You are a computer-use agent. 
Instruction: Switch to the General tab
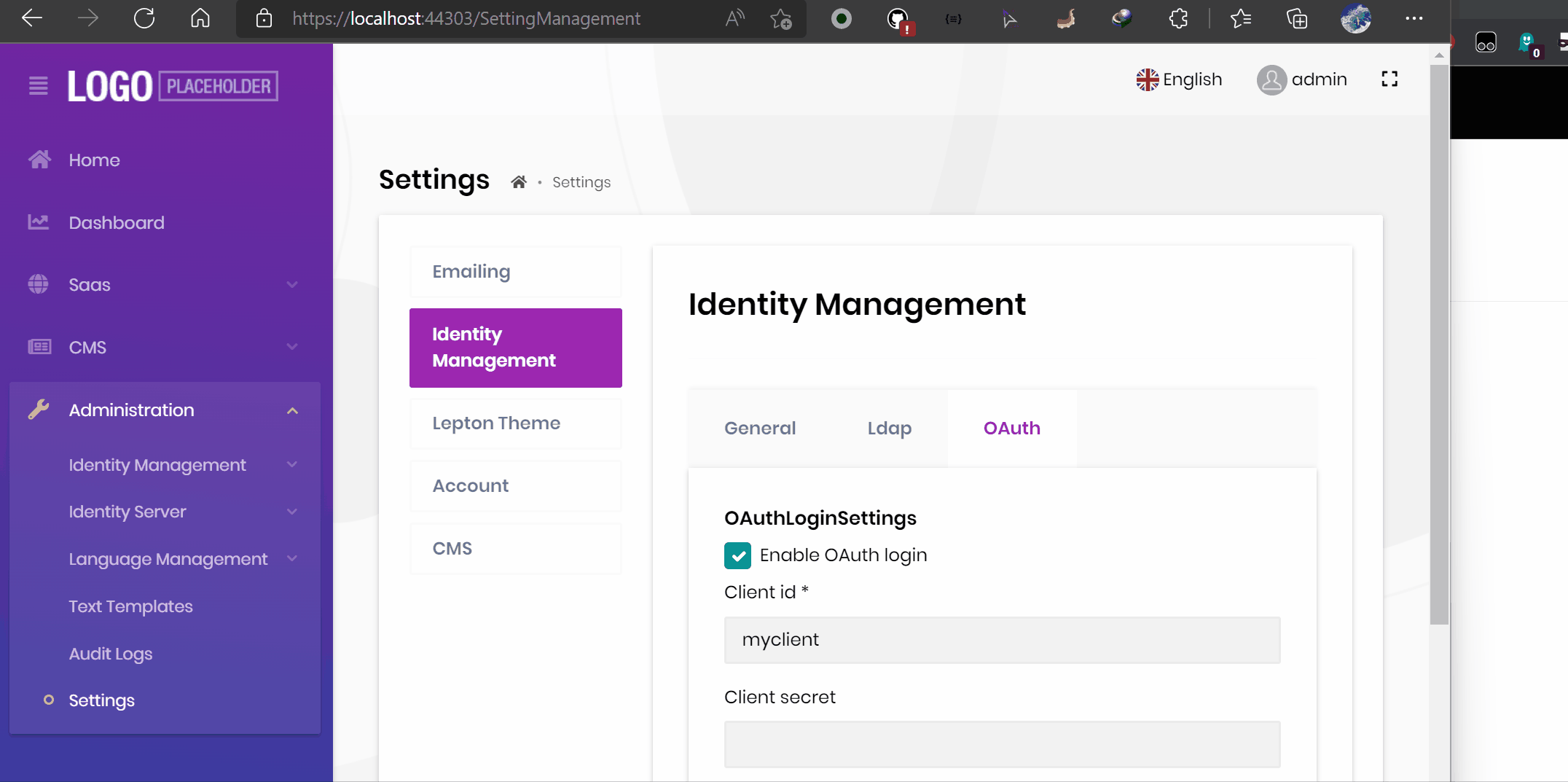coord(759,429)
